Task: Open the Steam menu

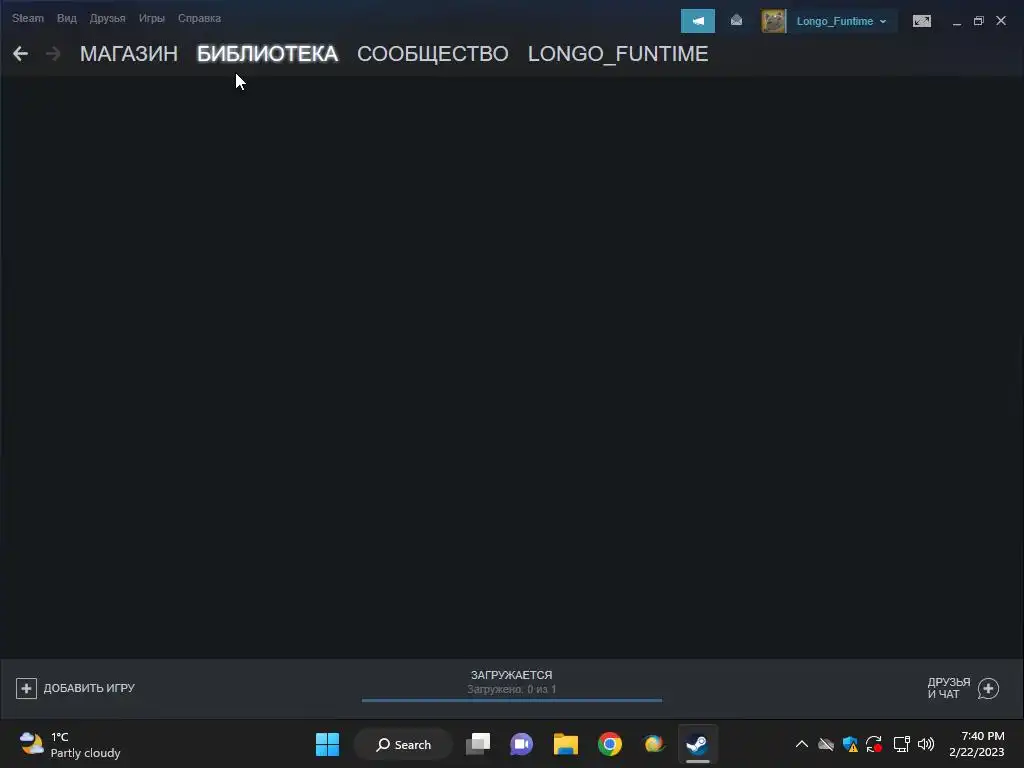Action: tap(27, 18)
